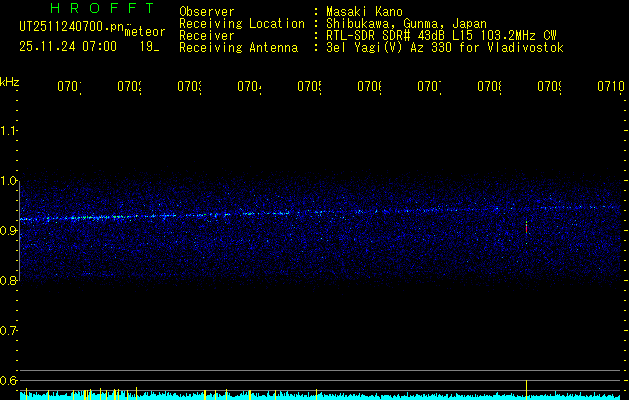Click the first time marker on the time axis
The height and width of the screenshot is (400, 629).
[69, 87]
